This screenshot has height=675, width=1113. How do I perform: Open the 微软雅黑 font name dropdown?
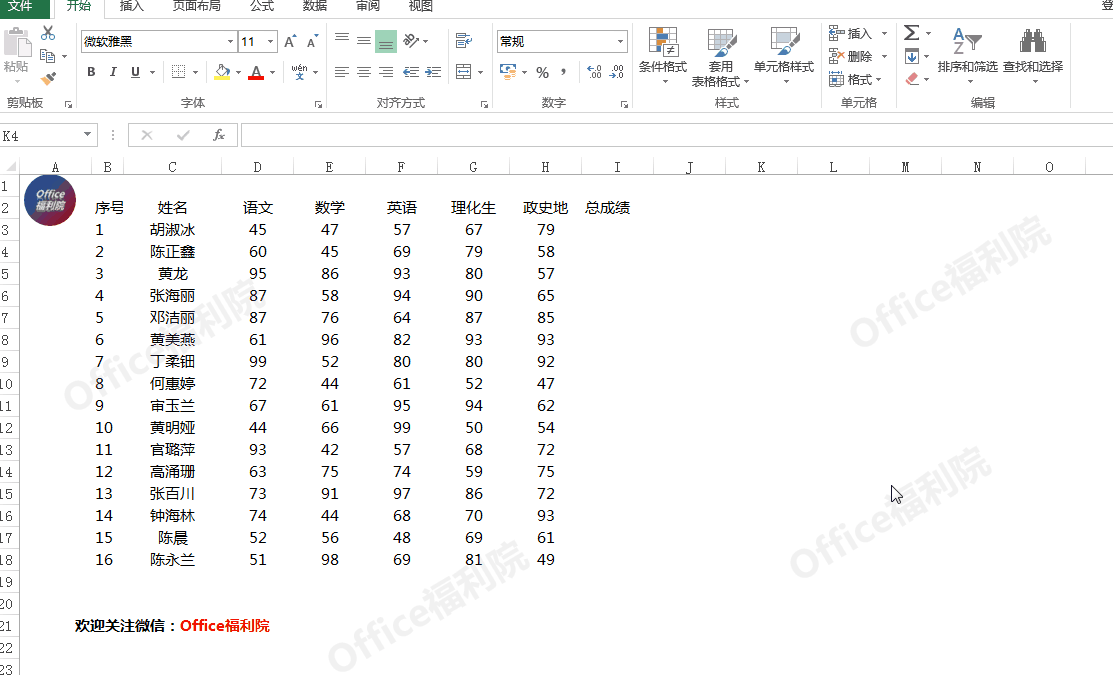[x=230, y=41]
